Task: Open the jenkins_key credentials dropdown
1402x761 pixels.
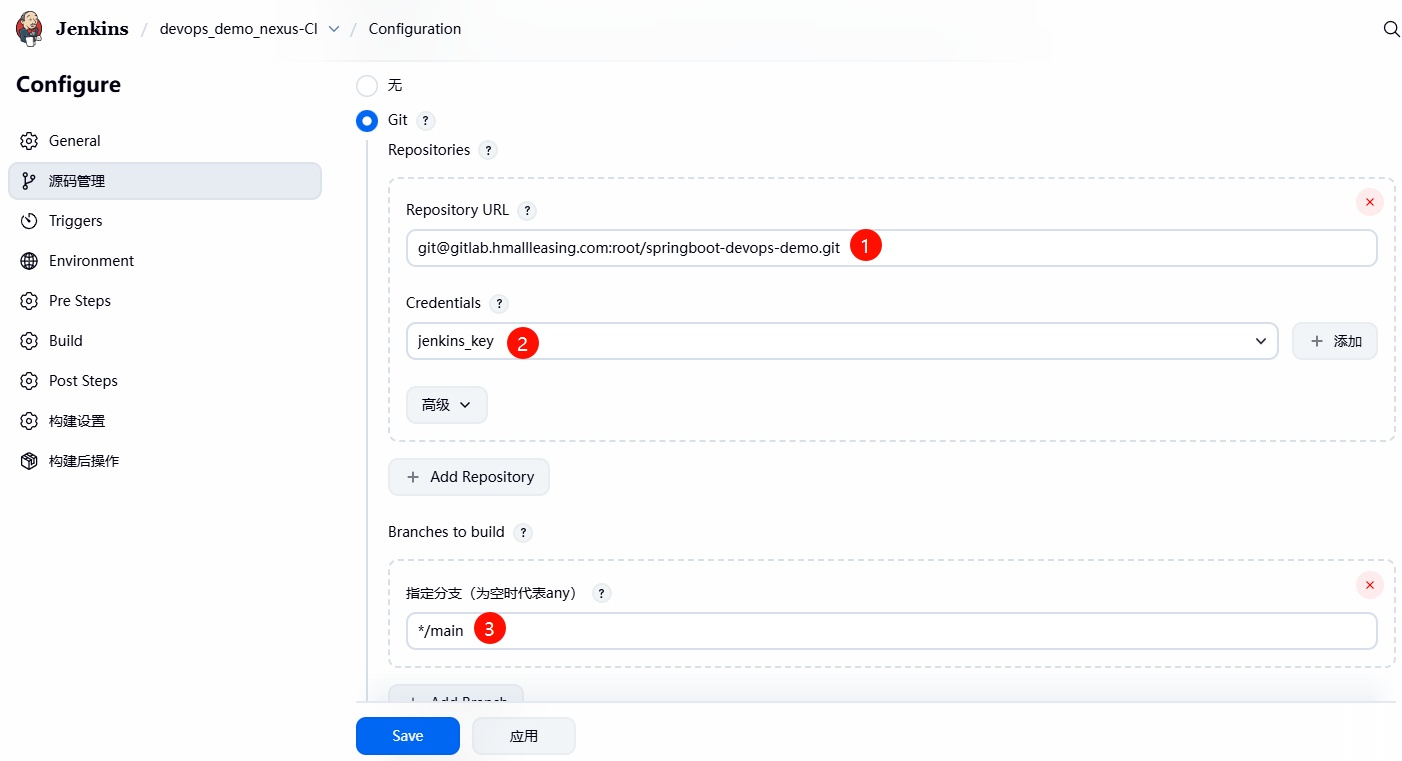Action: (x=841, y=341)
